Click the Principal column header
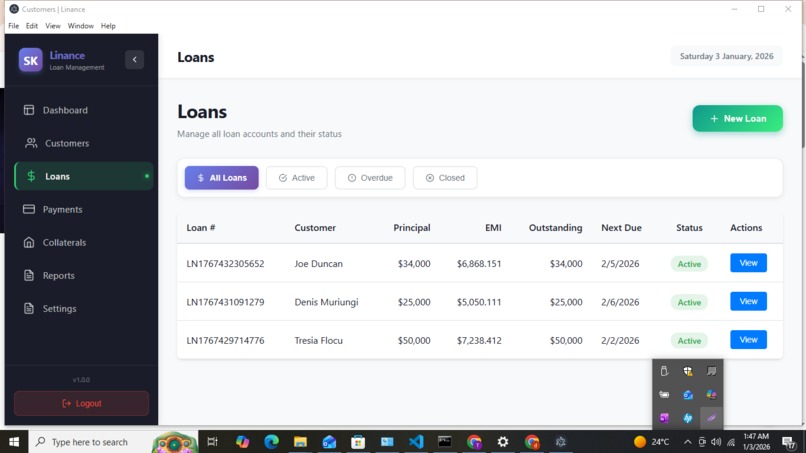This screenshot has height=453, width=806. (x=412, y=228)
